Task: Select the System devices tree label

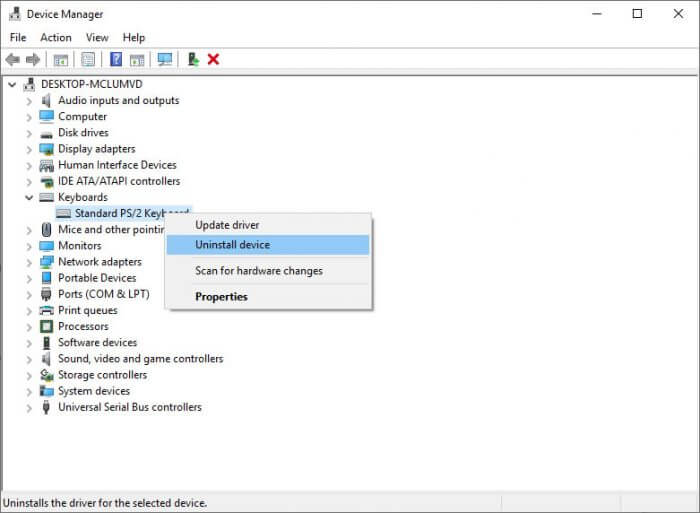Action: [x=94, y=391]
